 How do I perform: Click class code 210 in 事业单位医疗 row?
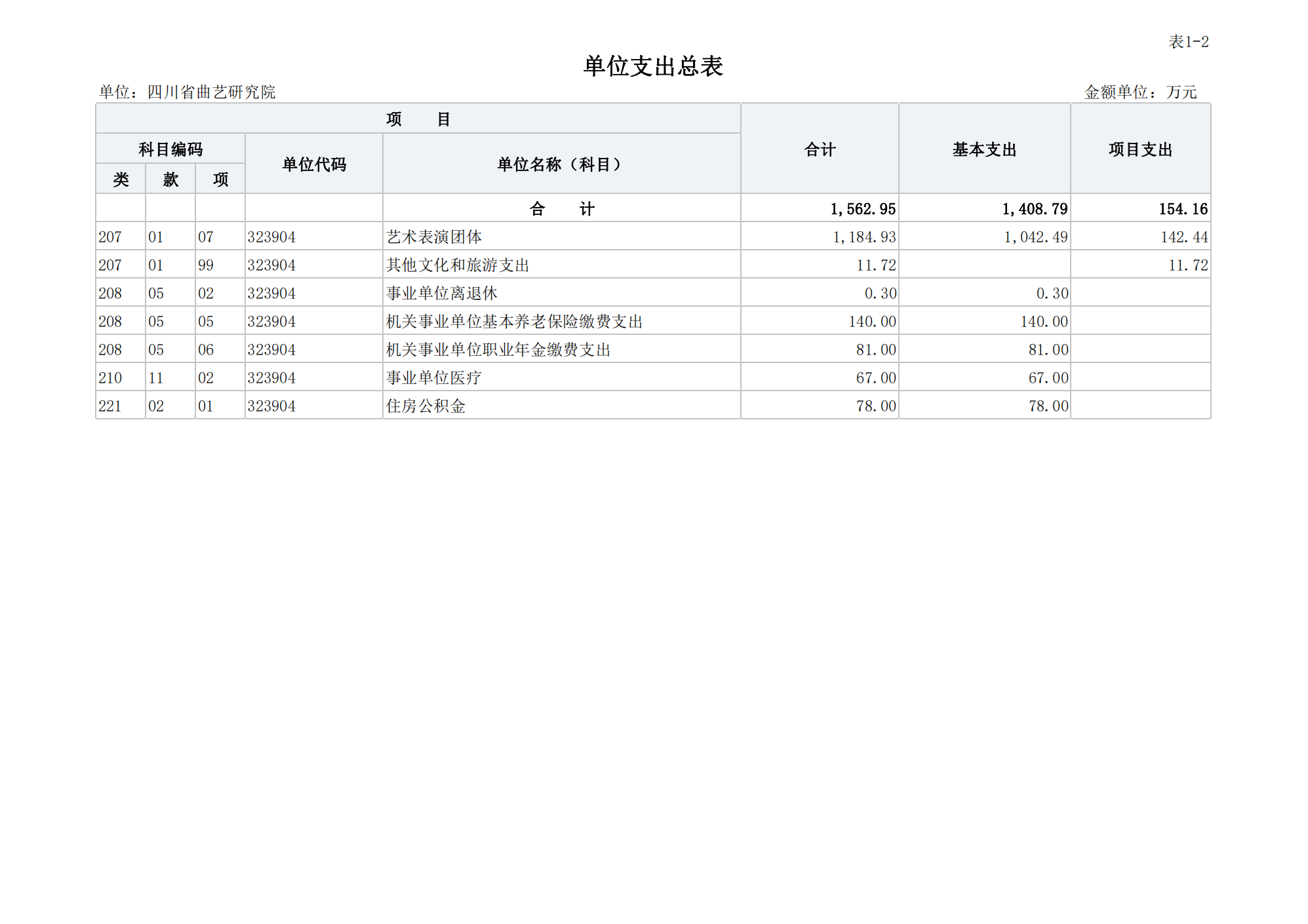point(110,378)
